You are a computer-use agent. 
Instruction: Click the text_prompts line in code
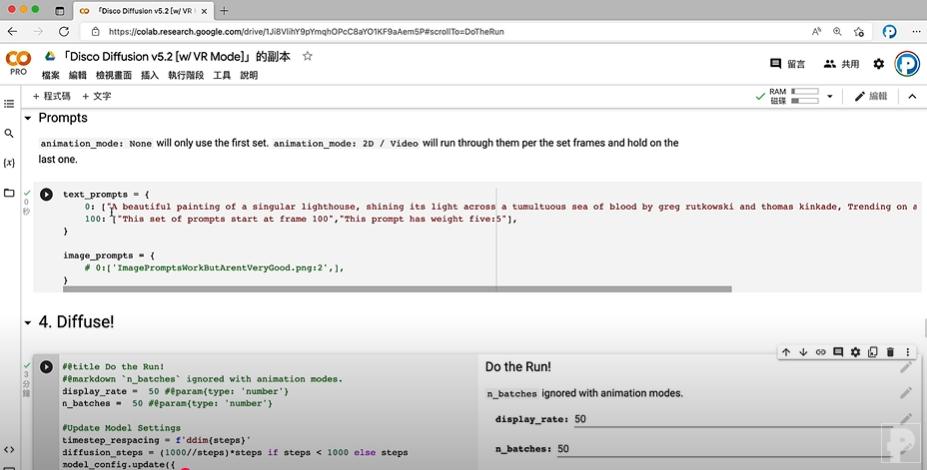pos(106,195)
